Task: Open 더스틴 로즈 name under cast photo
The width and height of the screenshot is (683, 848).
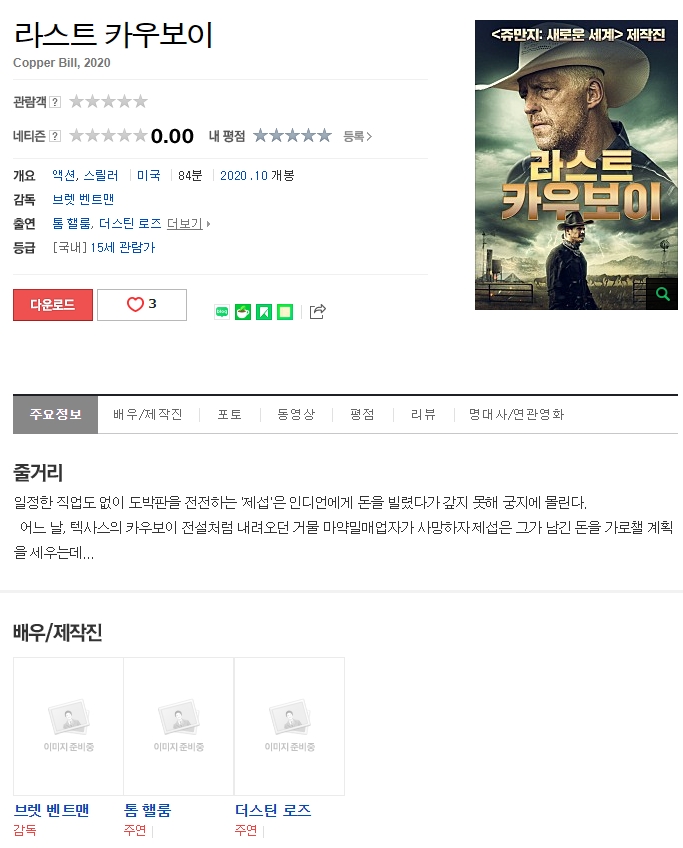Action: [273, 810]
